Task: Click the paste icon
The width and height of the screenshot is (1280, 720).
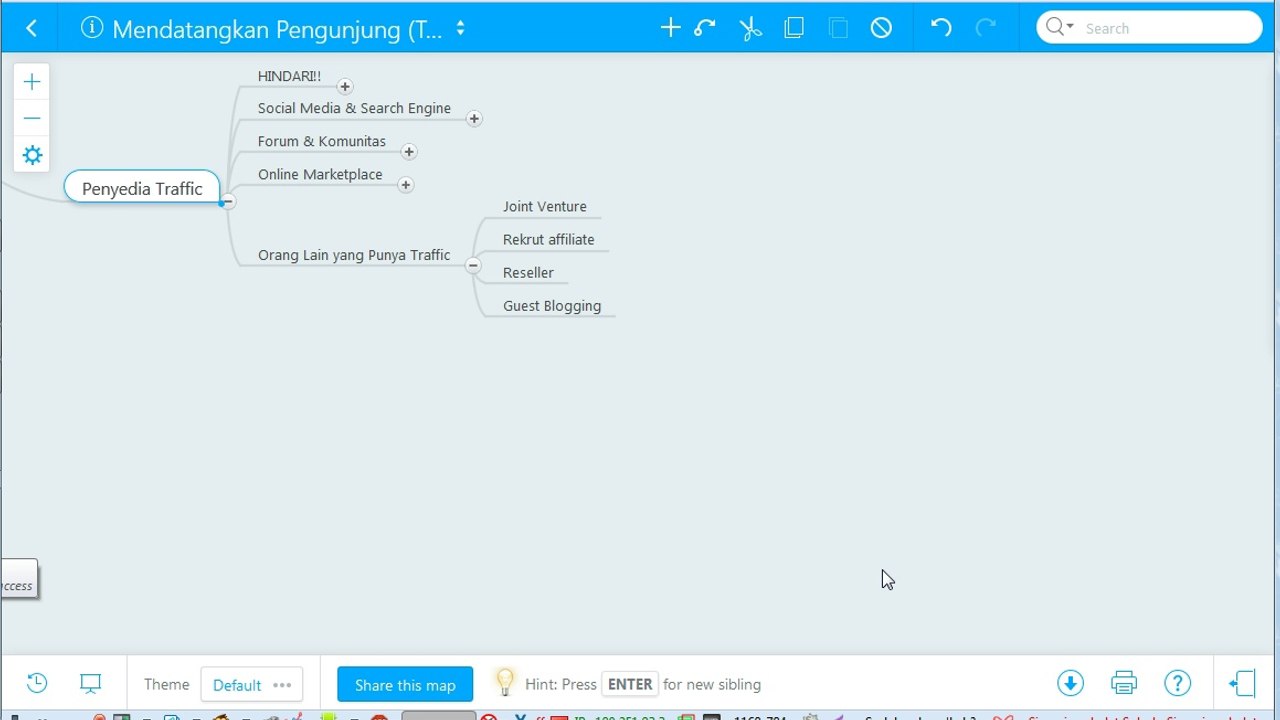Action: coord(838,28)
